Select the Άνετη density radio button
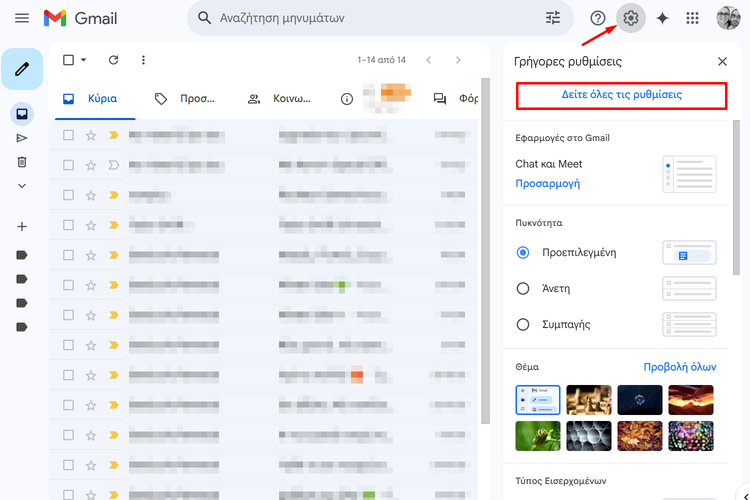This screenshot has height=500, width=750. click(x=522, y=288)
